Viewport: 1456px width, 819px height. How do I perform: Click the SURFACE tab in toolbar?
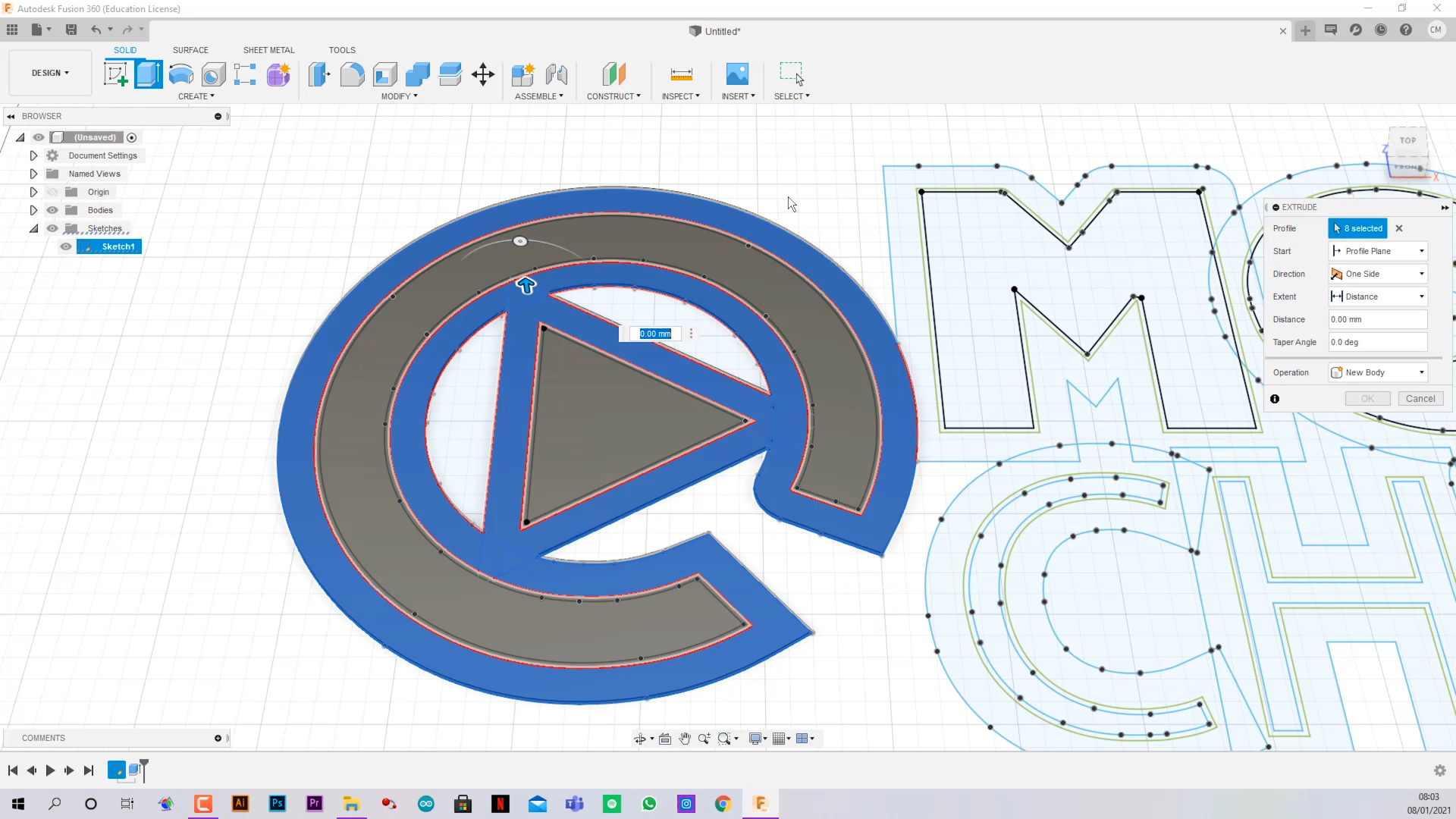pyautogui.click(x=190, y=50)
